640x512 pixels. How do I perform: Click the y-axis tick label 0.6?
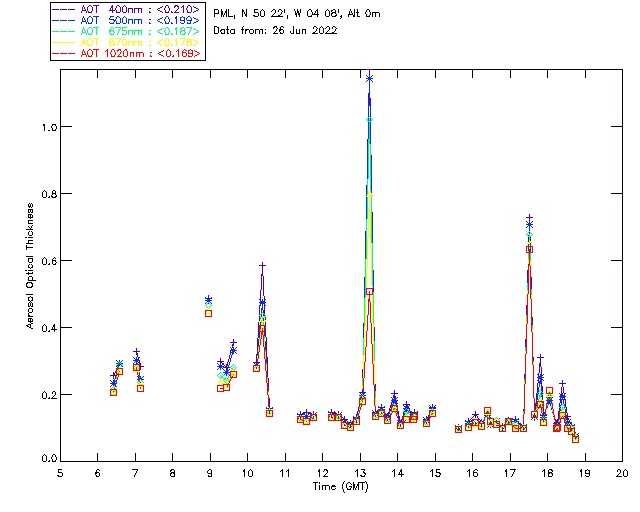click(x=47, y=261)
